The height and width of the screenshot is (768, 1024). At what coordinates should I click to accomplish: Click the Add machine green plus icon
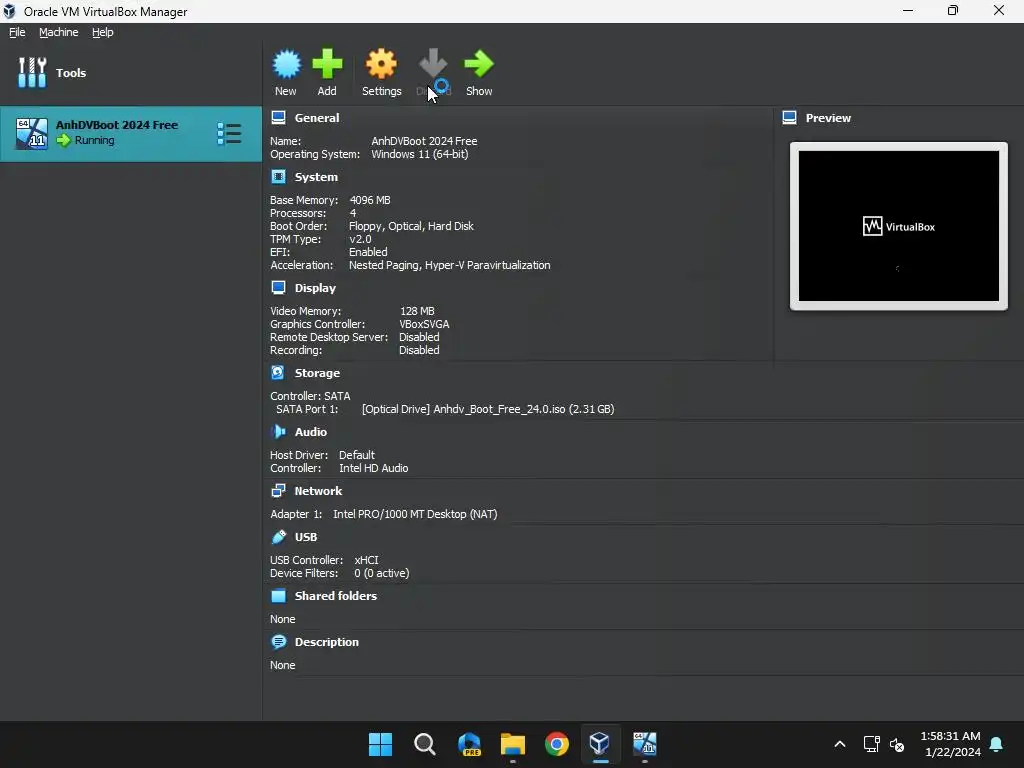tap(327, 64)
